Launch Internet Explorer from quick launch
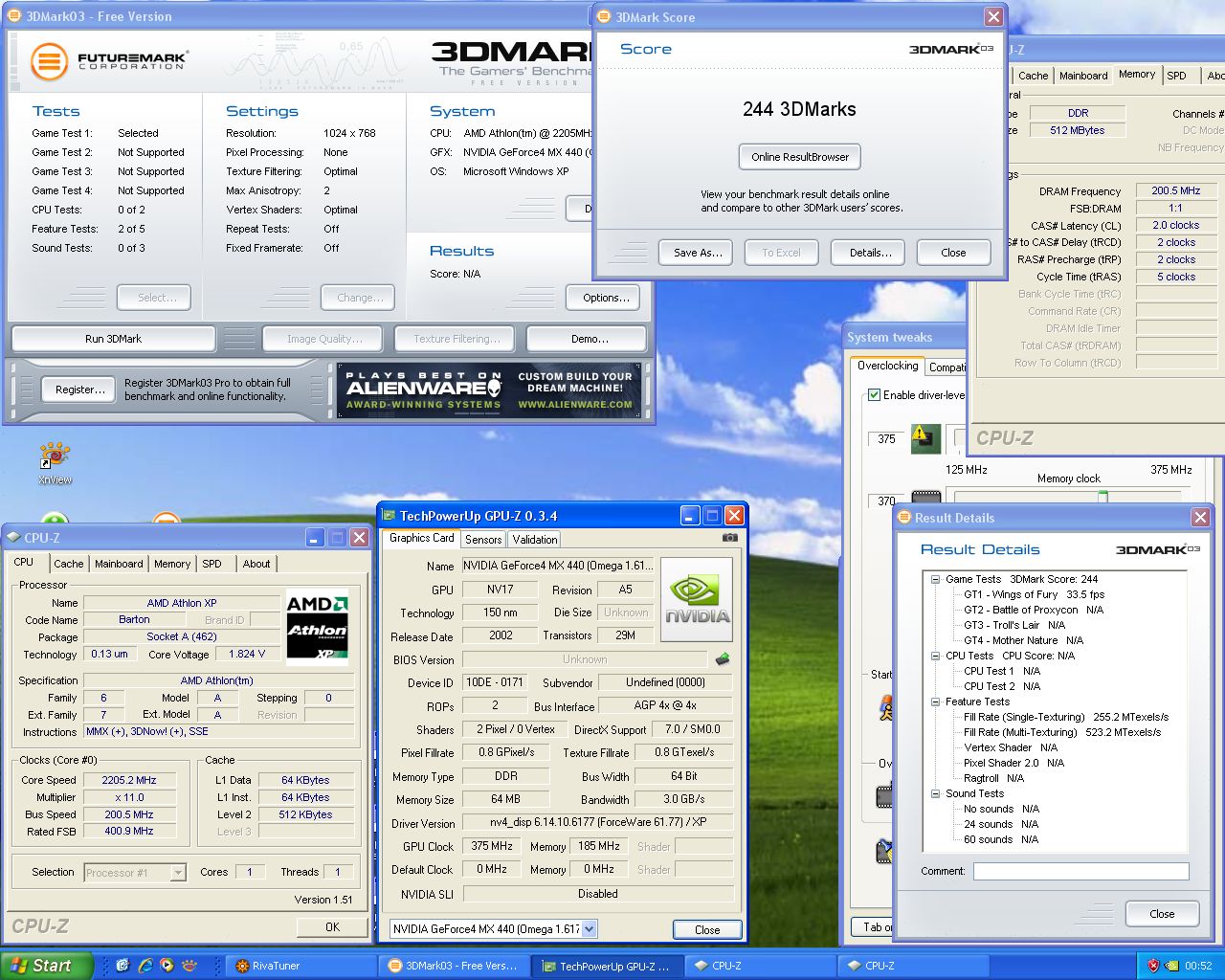Image resolution: width=1225 pixels, height=980 pixels. tap(145, 966)
